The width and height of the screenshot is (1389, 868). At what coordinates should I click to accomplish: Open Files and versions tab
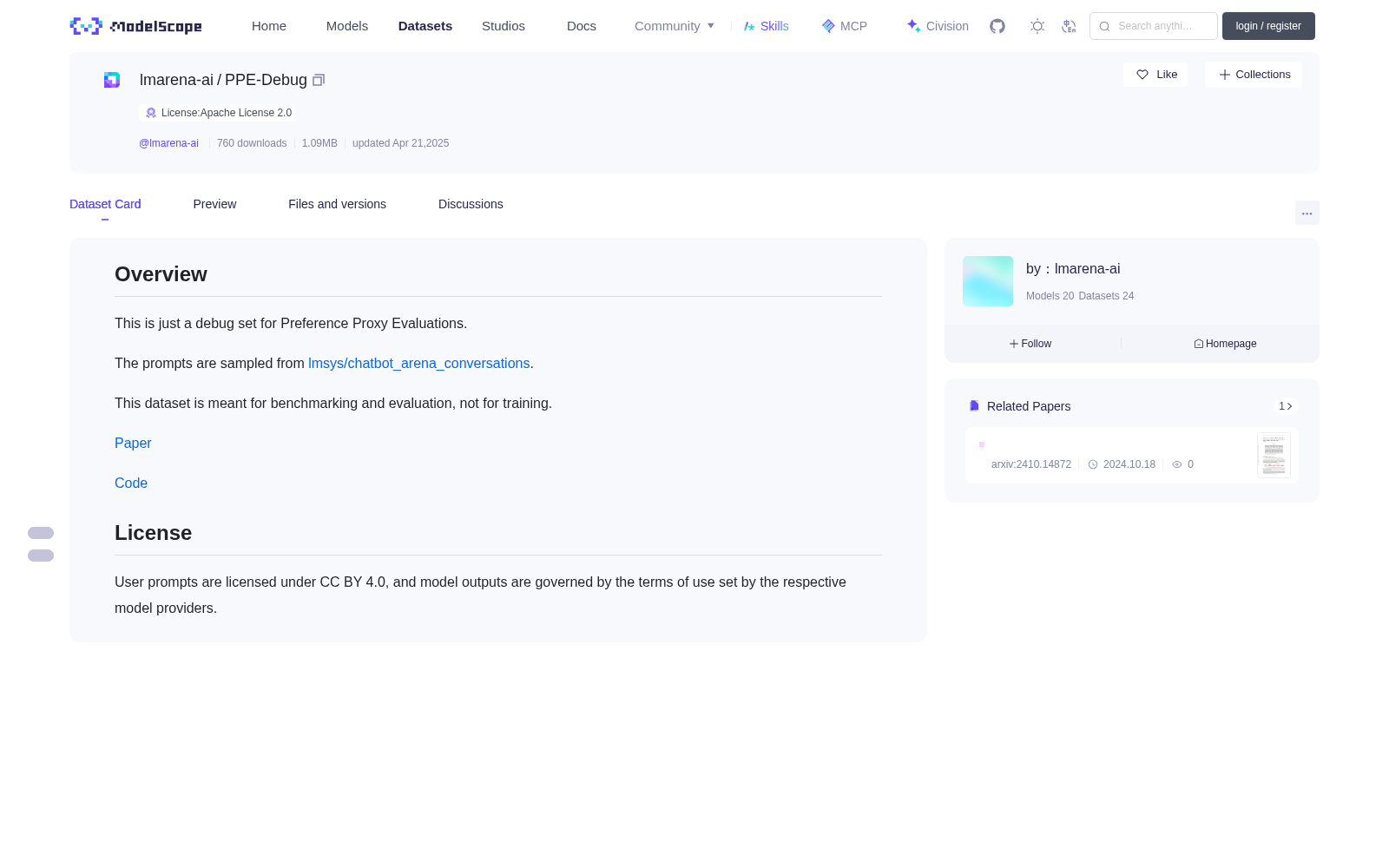click(x=337, y=204)
